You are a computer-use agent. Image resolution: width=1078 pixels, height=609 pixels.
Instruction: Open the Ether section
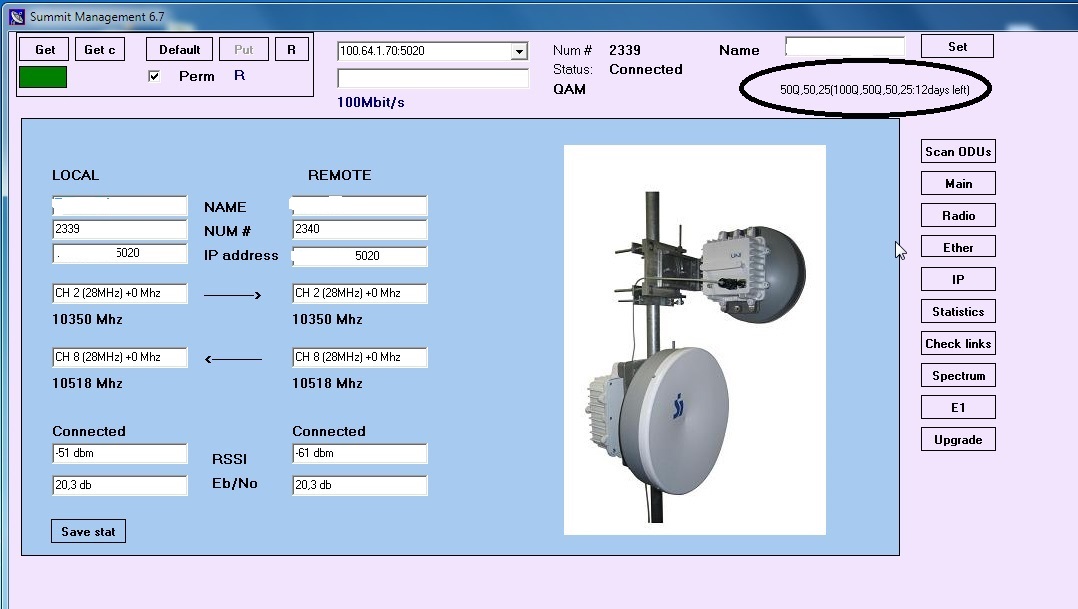click(x=958, y=247)
